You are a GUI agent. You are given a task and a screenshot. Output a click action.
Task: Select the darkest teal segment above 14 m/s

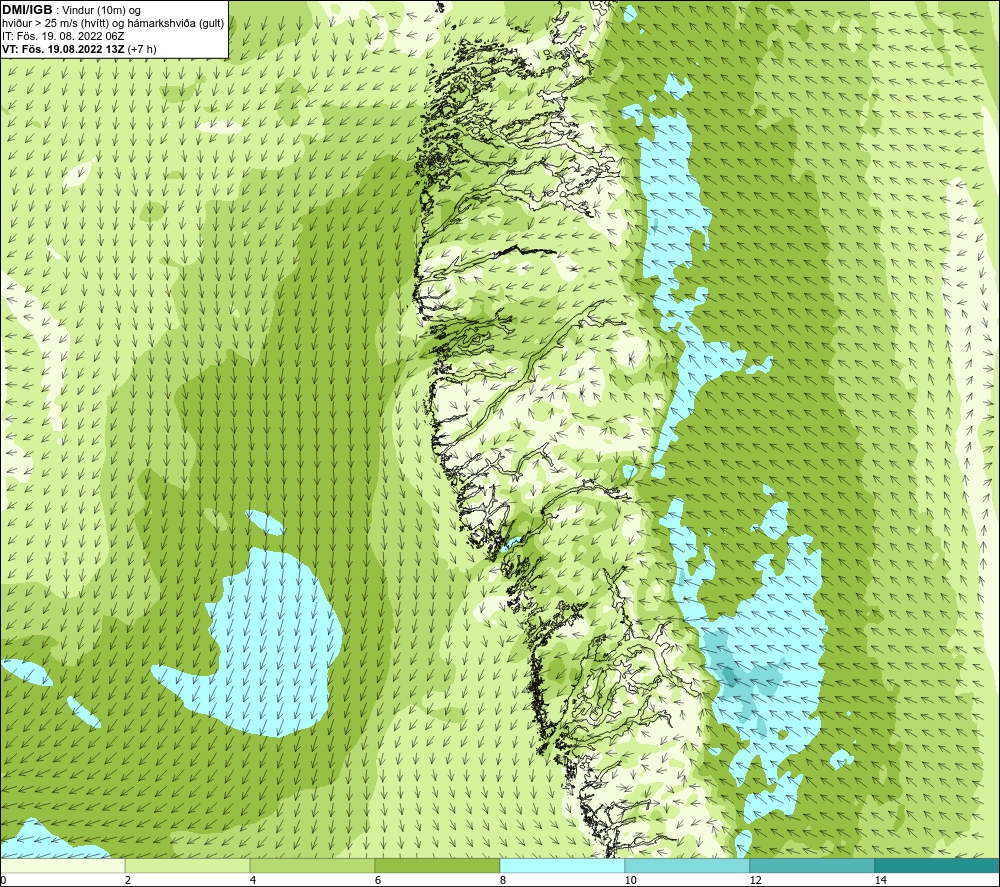click(938, 866)
